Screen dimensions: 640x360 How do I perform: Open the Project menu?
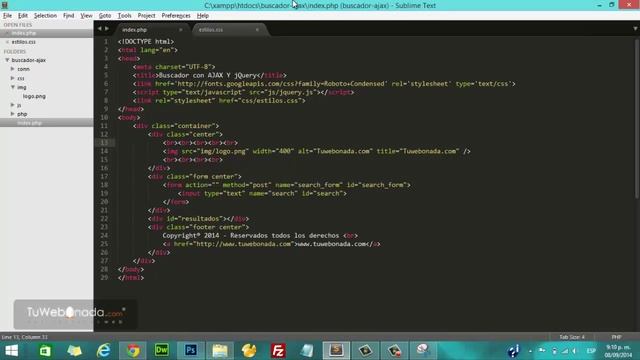click(146, 16)
